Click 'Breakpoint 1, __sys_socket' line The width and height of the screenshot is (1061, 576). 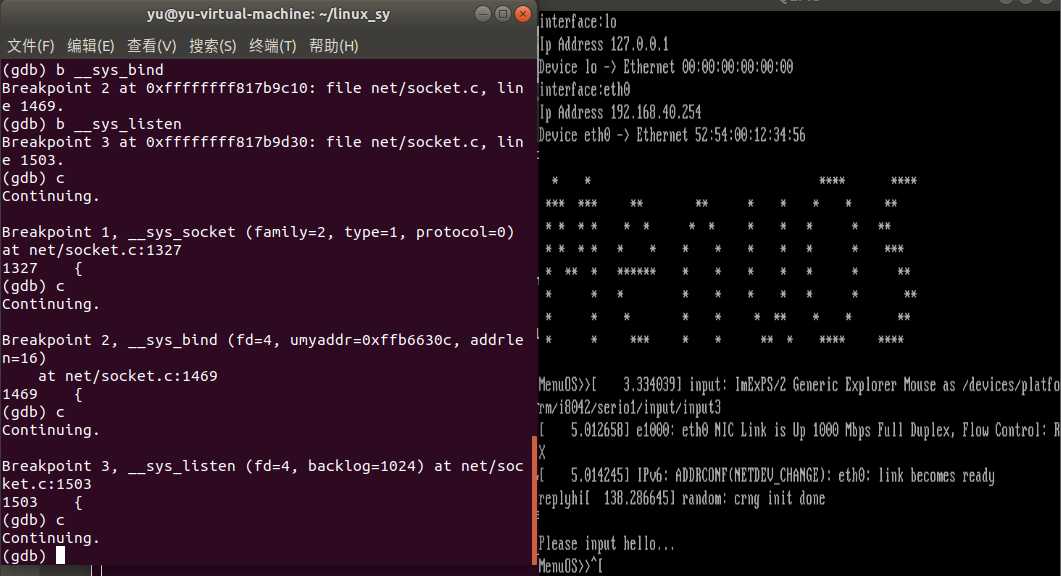[x=258, y=232]
